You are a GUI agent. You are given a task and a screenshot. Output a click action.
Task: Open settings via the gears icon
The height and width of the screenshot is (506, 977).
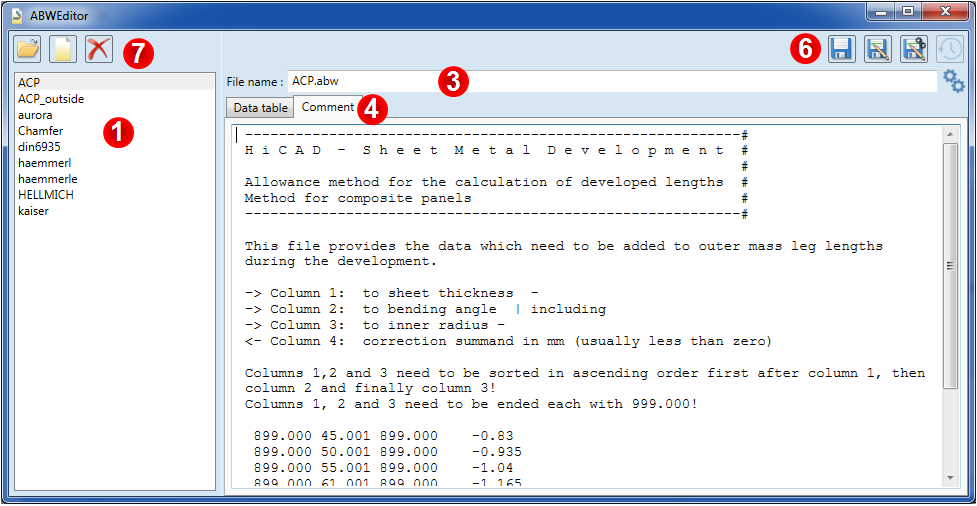pyautogui.click(x=953, y=81)
